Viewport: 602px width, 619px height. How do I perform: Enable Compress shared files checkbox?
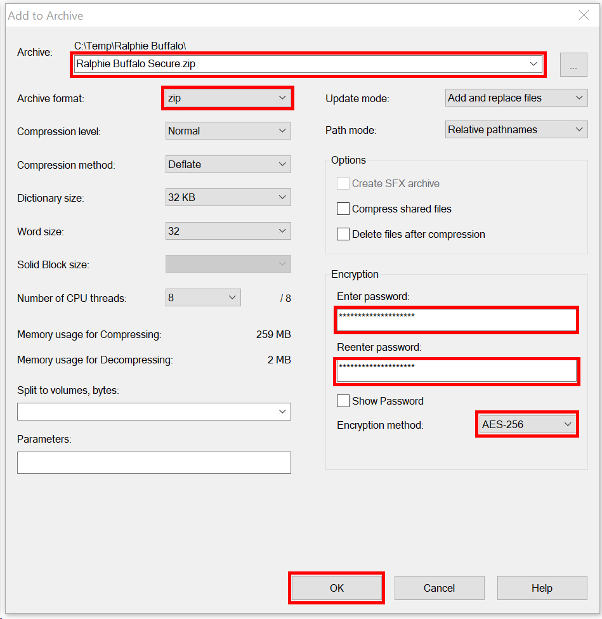[x=343, y=208]
